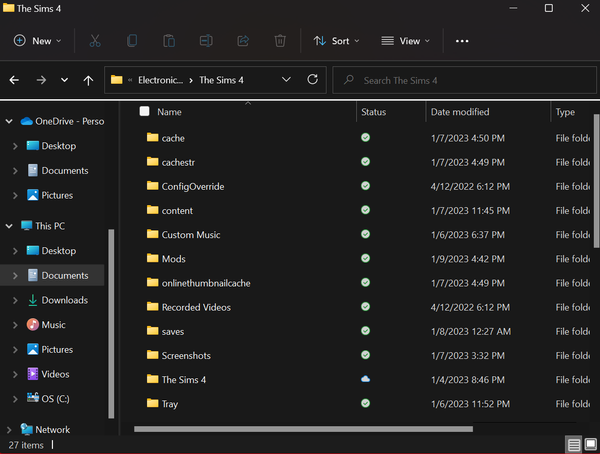Go up one folder level arrow

pos(88,80)
